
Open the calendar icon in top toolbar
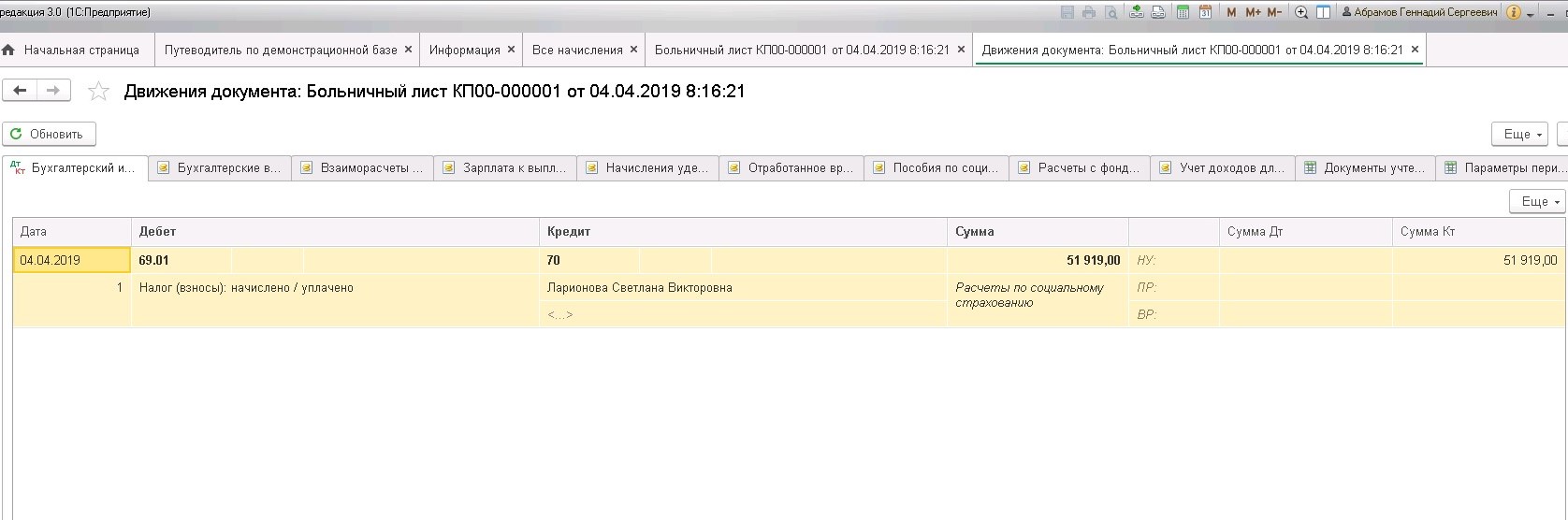[x=1205, y=12]
